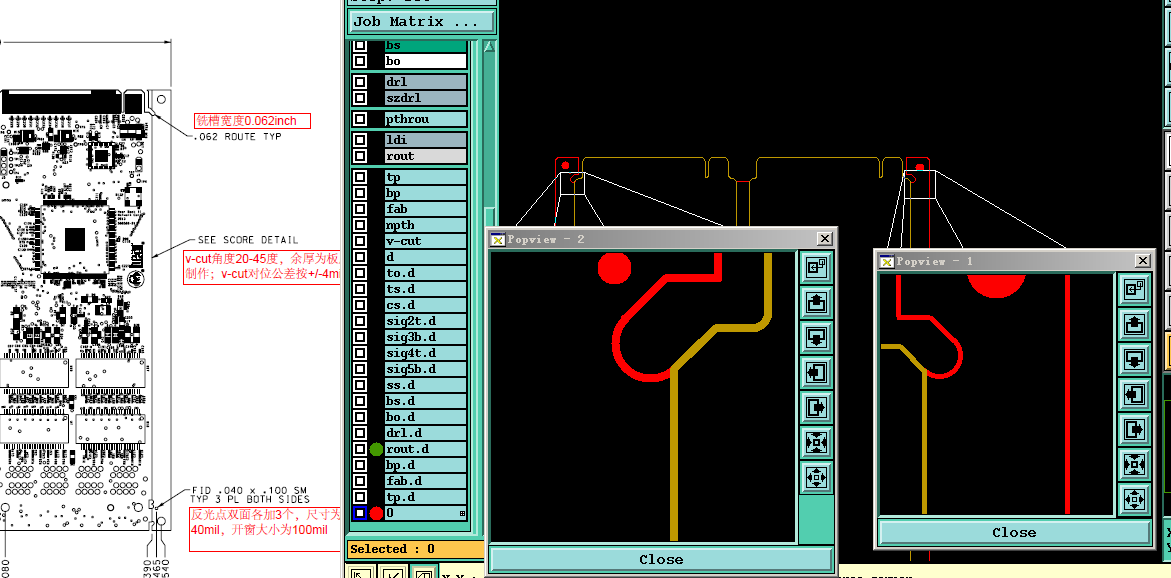Close Popview 1 with the Close button
The image size is (1171, 578).
pyautogui.click(x=1013, y=532)
